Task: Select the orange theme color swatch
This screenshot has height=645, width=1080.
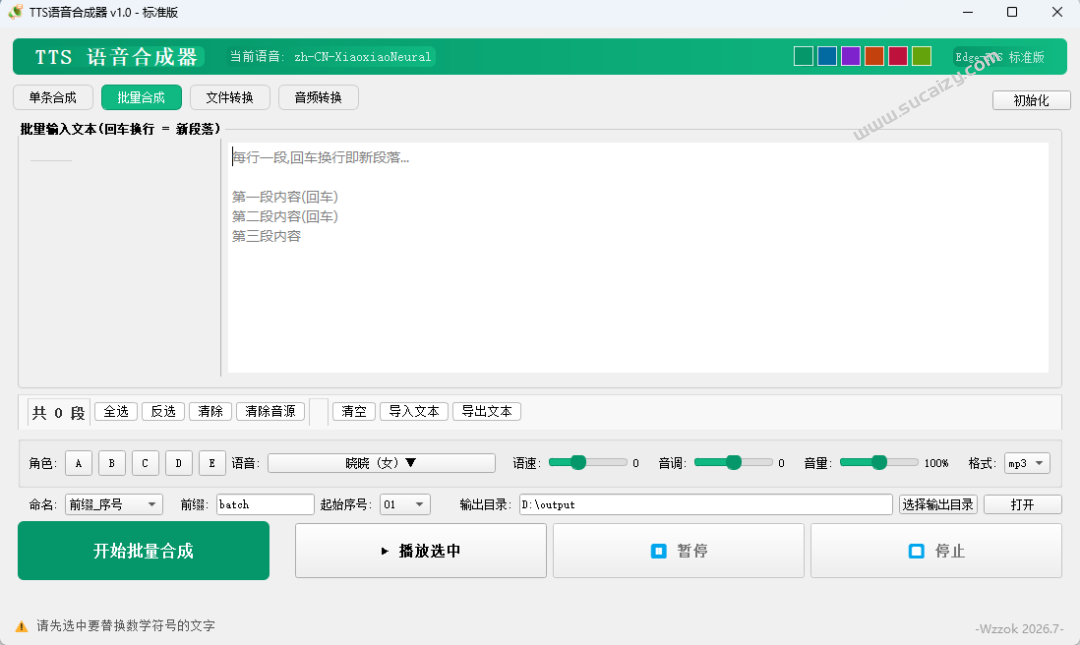Action: click(x=874, y=57)
